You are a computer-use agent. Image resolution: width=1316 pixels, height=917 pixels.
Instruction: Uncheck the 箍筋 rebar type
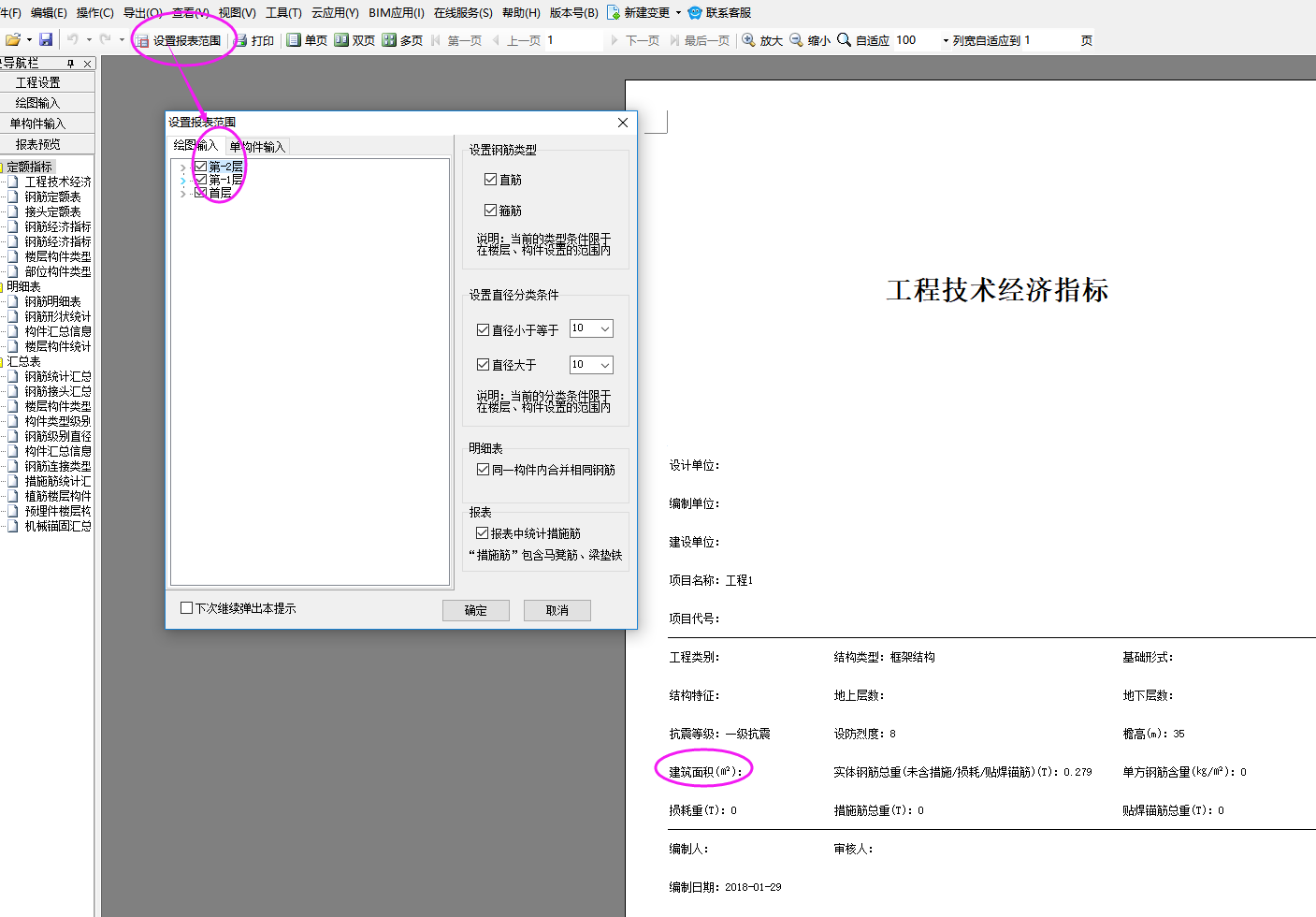pyautogui.click(x=490, y=210)
